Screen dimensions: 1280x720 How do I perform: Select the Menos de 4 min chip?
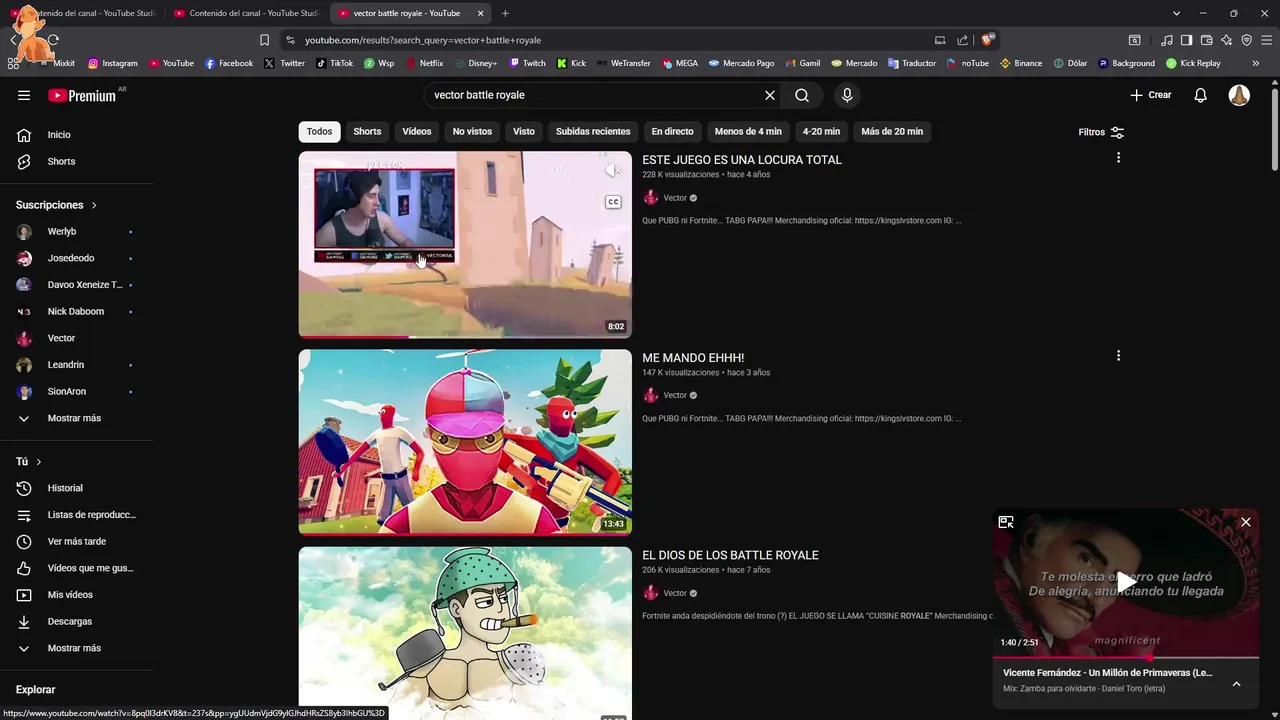(748, 131)
